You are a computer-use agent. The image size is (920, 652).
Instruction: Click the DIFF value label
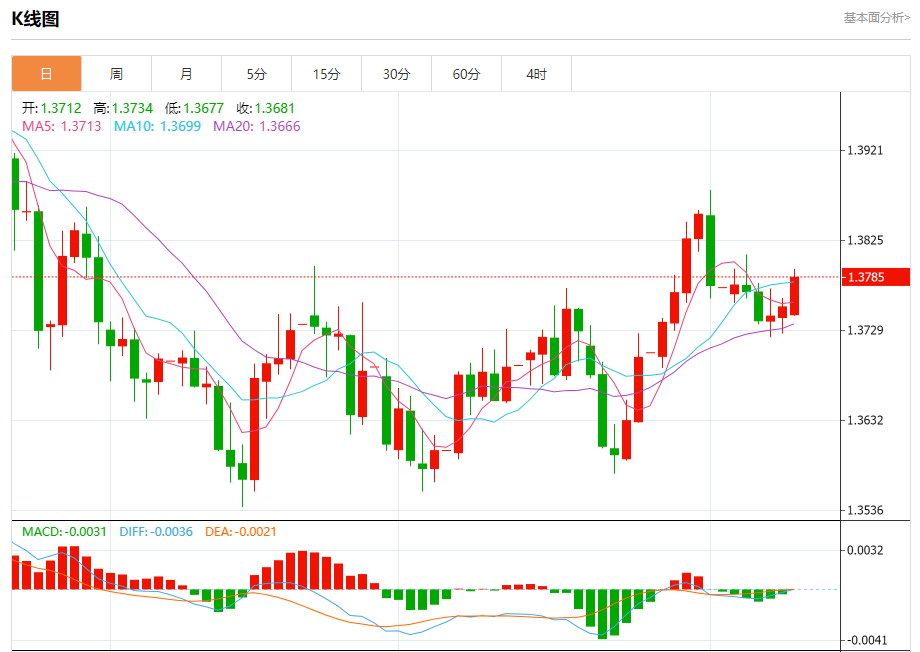(156, 532)
